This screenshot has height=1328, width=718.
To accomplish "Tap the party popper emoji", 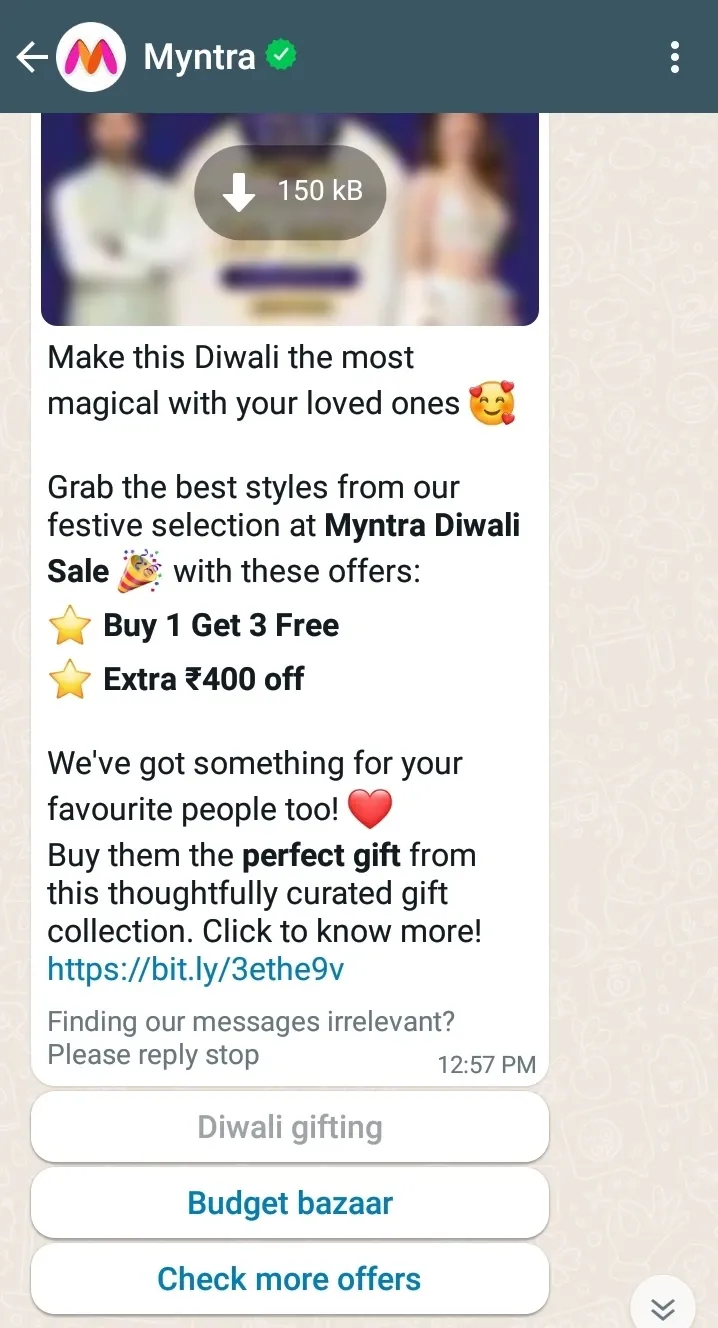I will [140, 572].
